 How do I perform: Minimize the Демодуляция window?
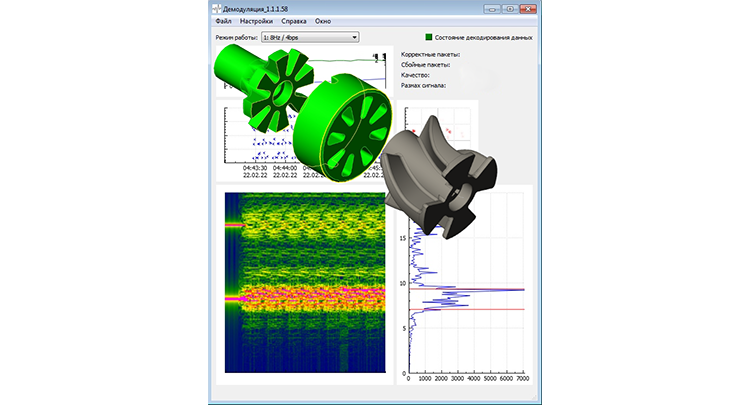pyautogui.click(x=489, y=8)
